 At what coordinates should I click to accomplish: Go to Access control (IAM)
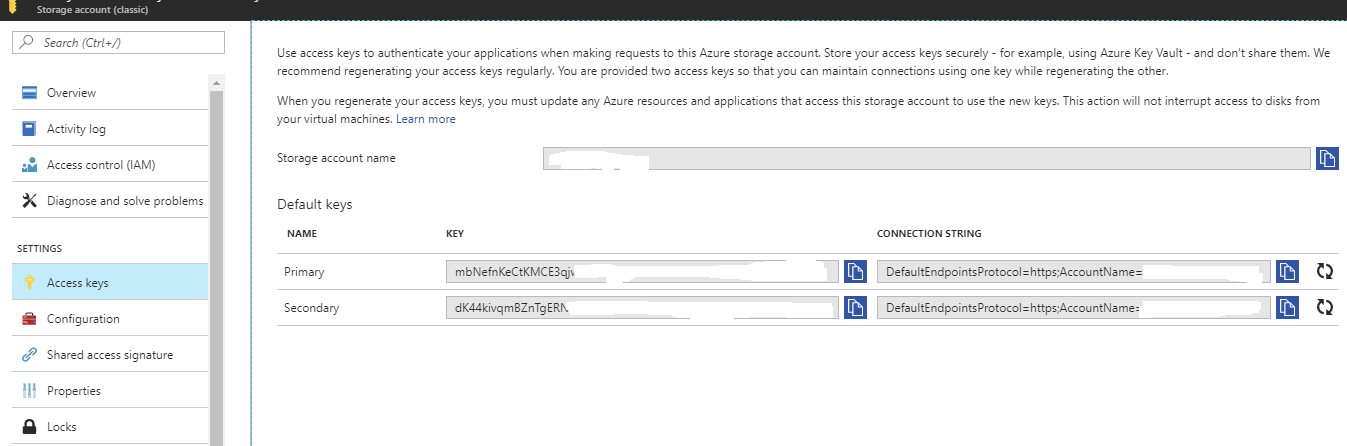110,165
